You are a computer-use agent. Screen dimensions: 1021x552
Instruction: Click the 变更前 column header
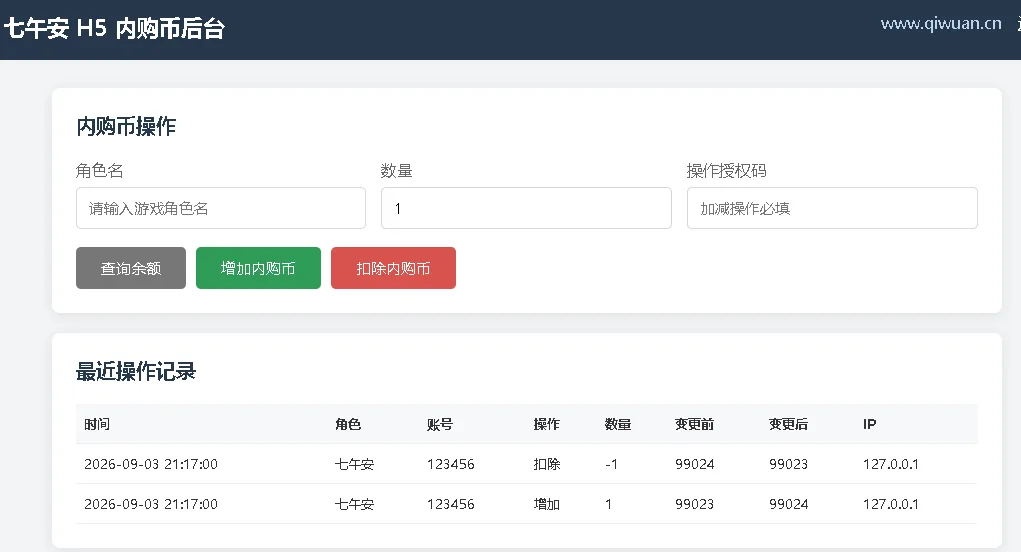point(695,424)
